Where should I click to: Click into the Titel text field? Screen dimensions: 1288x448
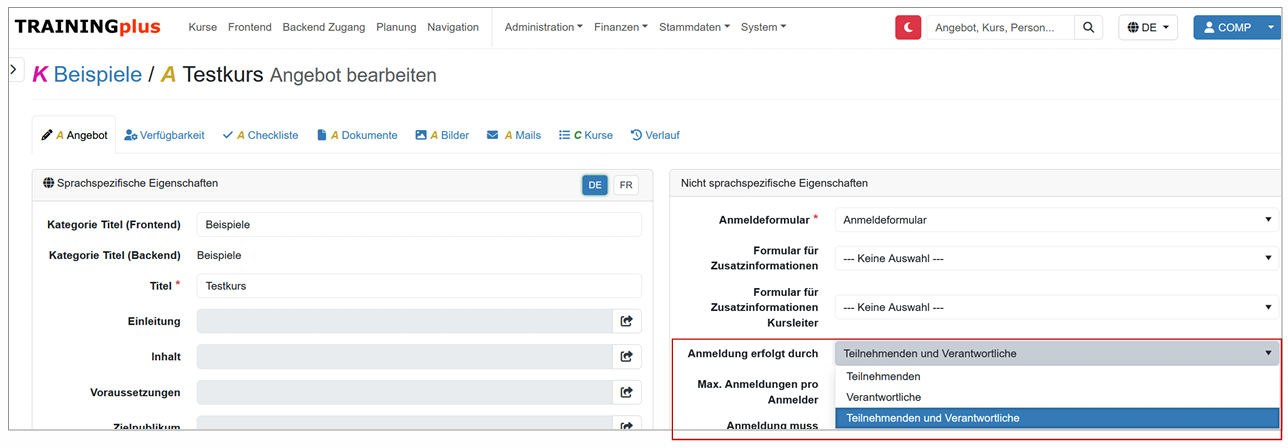(x=419, y=286)
